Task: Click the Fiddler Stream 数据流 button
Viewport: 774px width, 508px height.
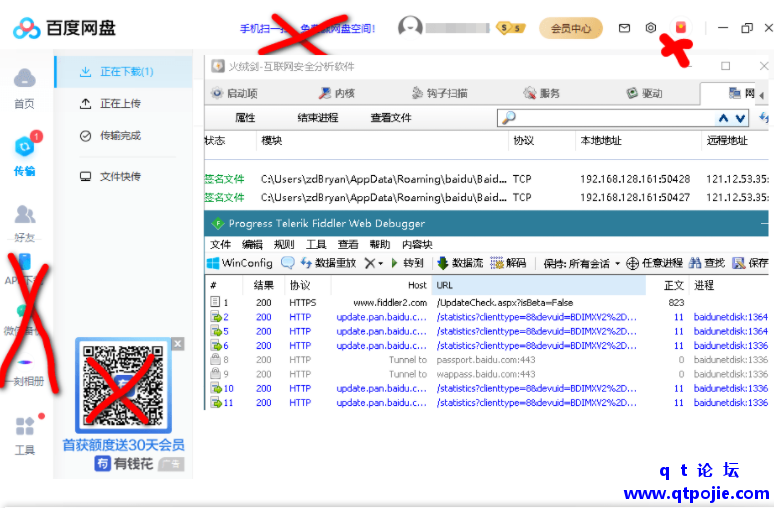Action: (460, 263)
